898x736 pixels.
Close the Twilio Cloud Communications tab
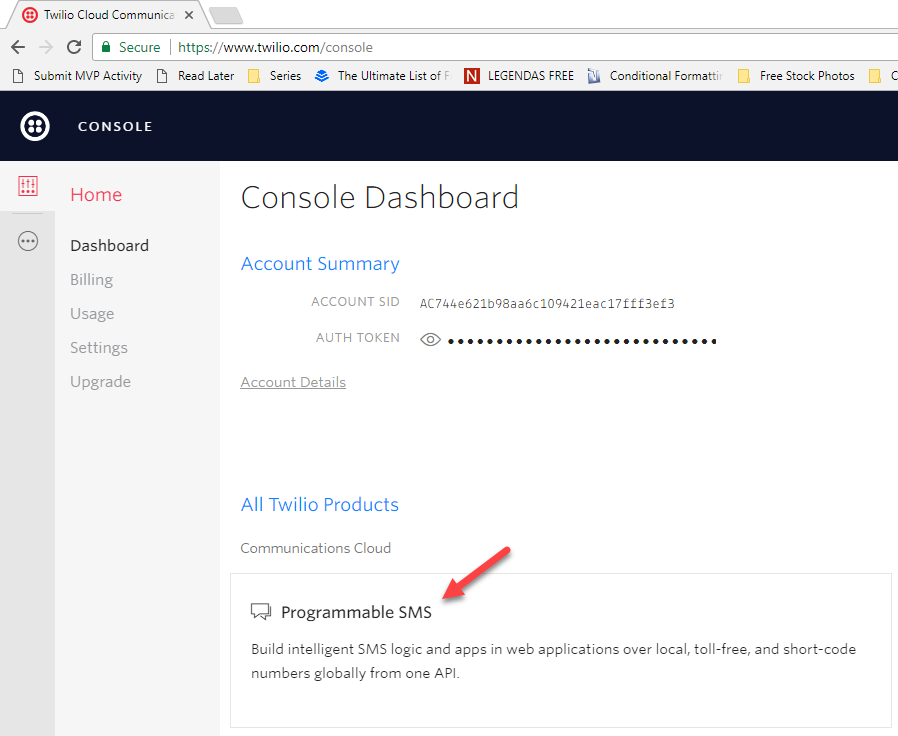click(x=189, y=15)
